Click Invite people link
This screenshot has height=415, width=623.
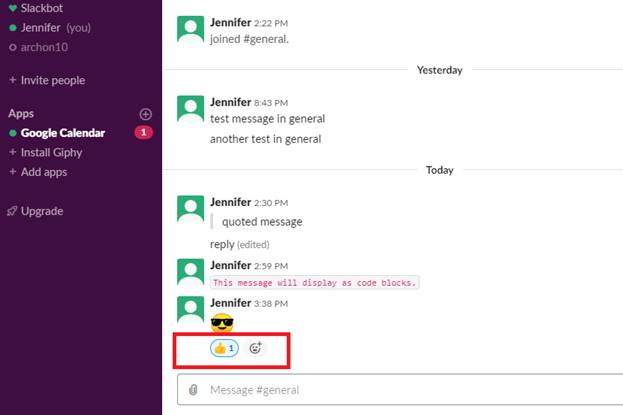[53, 80]
